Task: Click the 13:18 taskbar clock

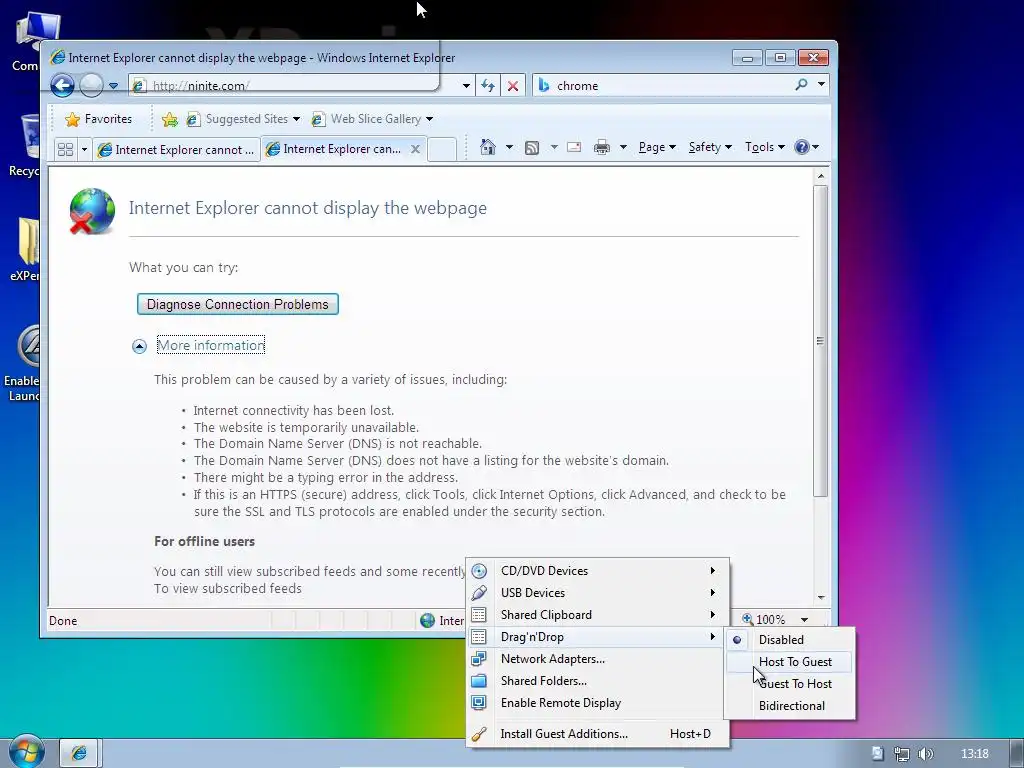Action: [974, 754]
